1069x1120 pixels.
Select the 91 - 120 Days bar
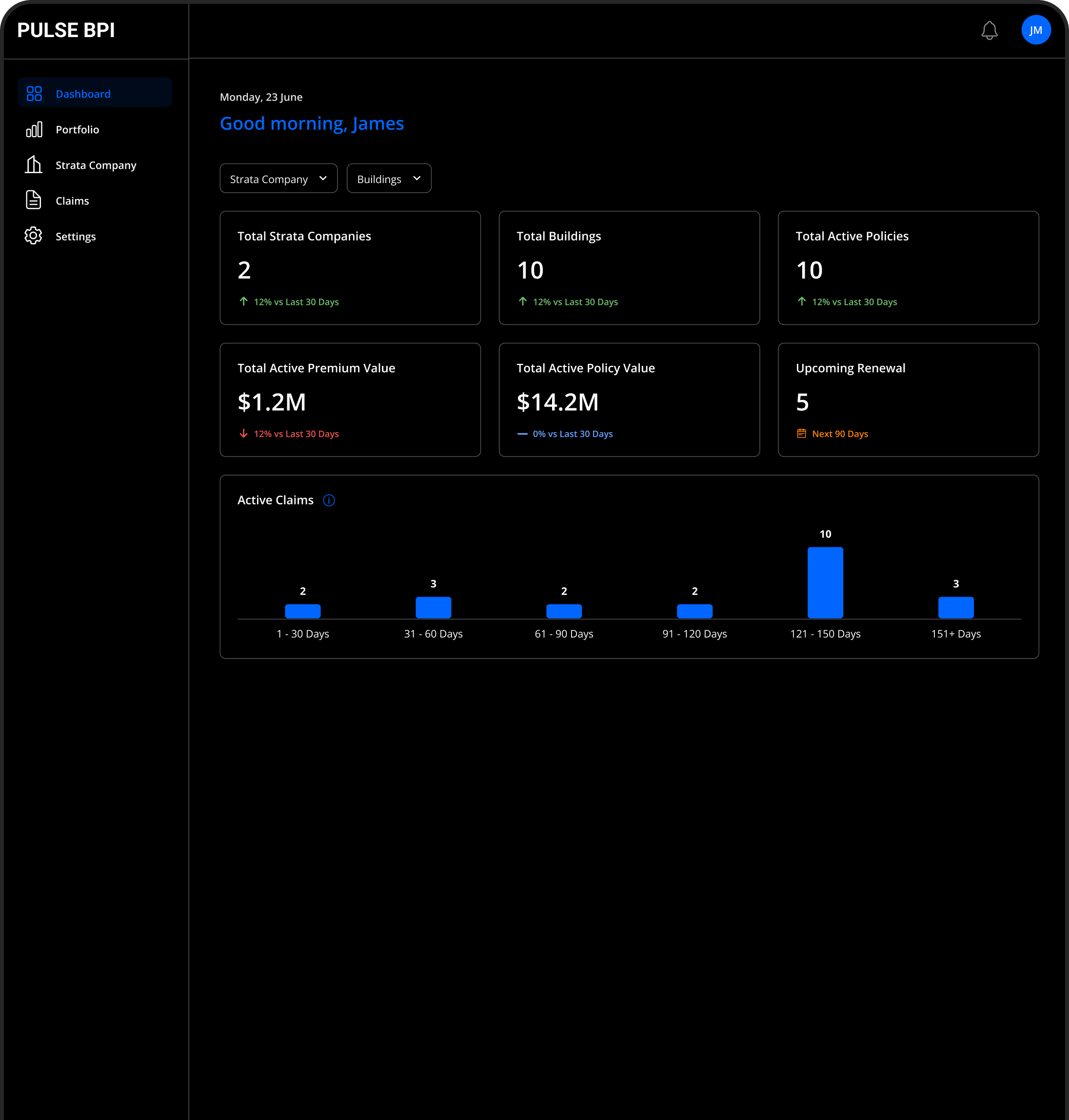[694, 611]
